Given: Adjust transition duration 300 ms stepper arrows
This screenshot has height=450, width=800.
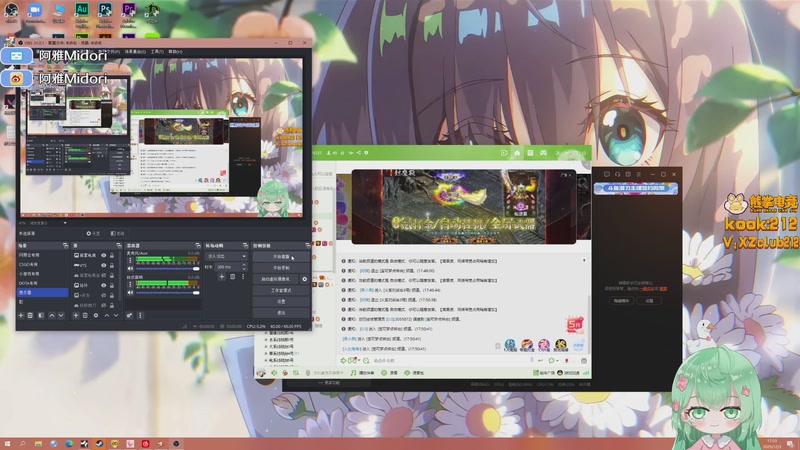Looking at the screenshot, I should coord(243,267).
